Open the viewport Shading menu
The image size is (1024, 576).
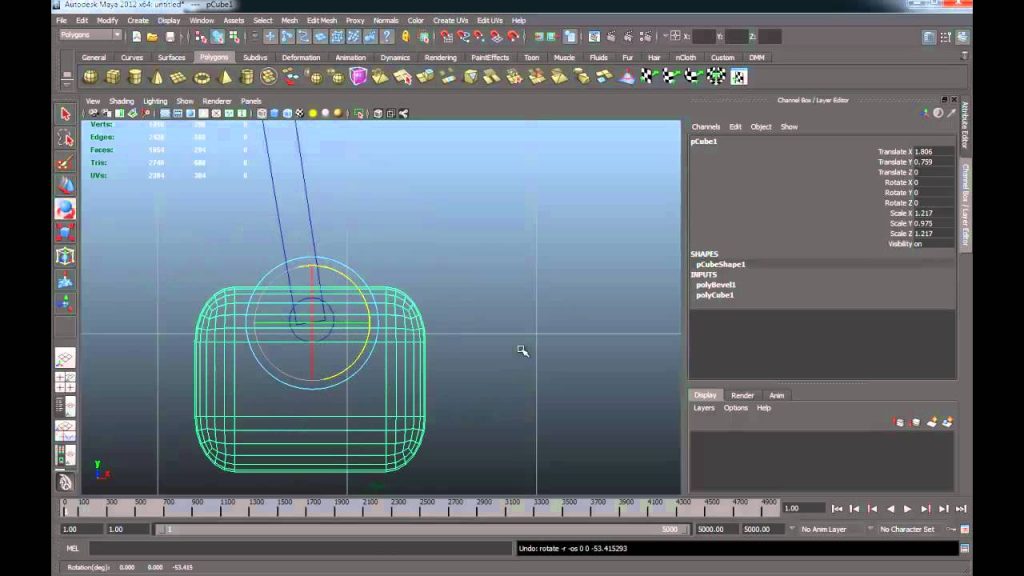point(121,101)
